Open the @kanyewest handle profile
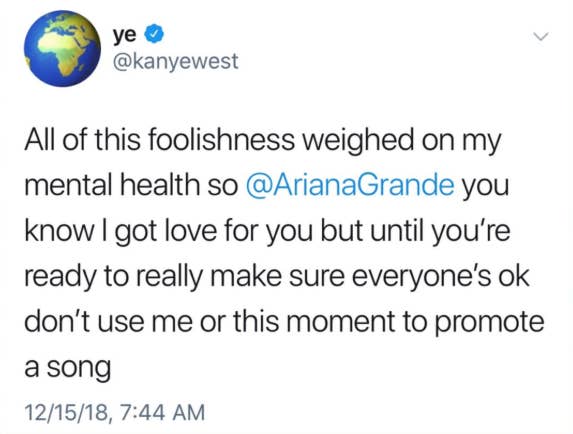 (176, 61)
